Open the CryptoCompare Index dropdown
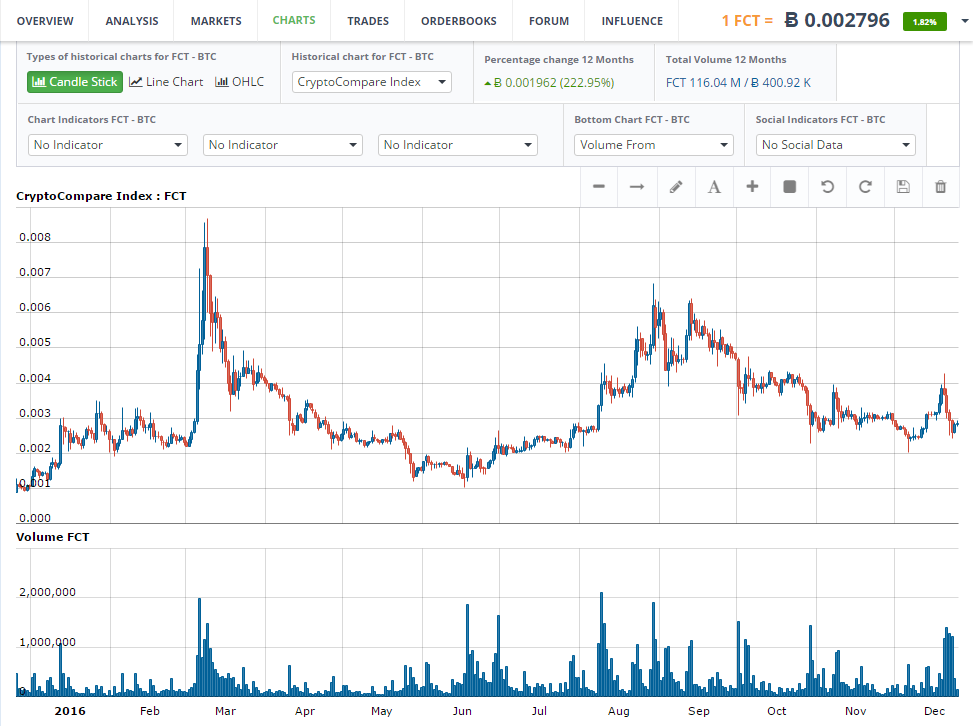The image size is (973, 726). 372,82
